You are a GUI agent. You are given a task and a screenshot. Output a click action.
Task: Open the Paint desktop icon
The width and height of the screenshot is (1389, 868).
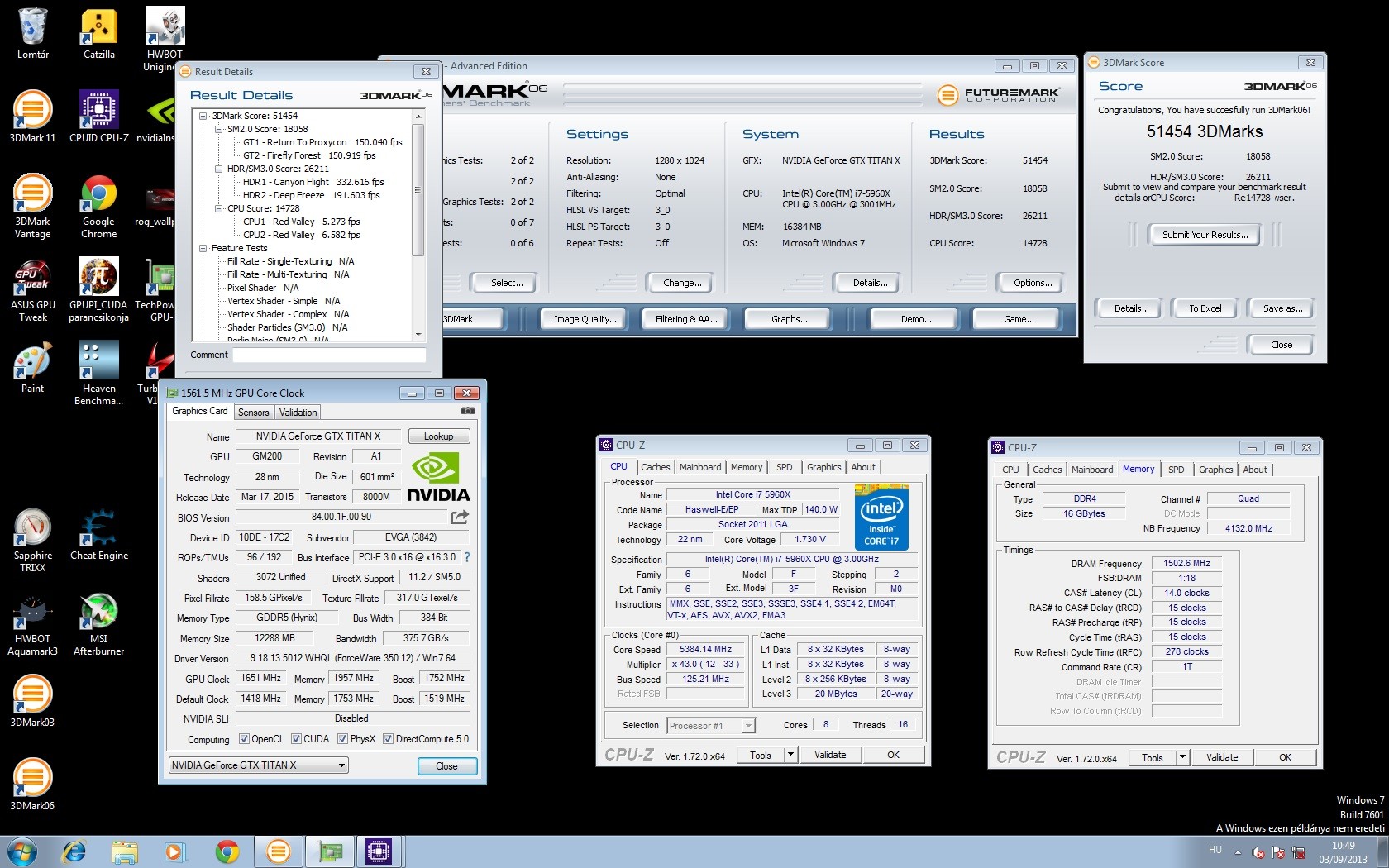point(33,369)
